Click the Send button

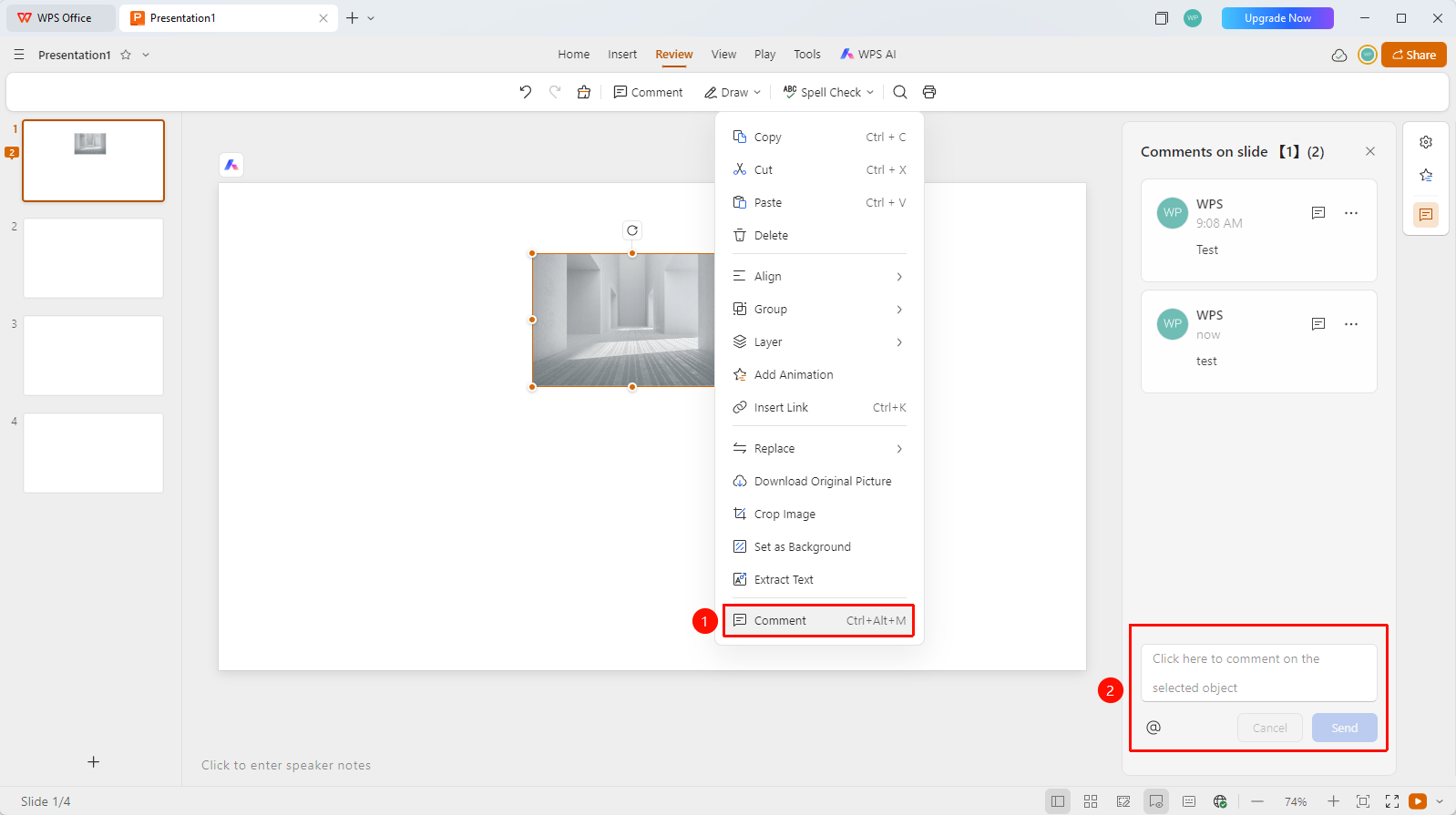pyautogui.click(x=1344, y=728)
